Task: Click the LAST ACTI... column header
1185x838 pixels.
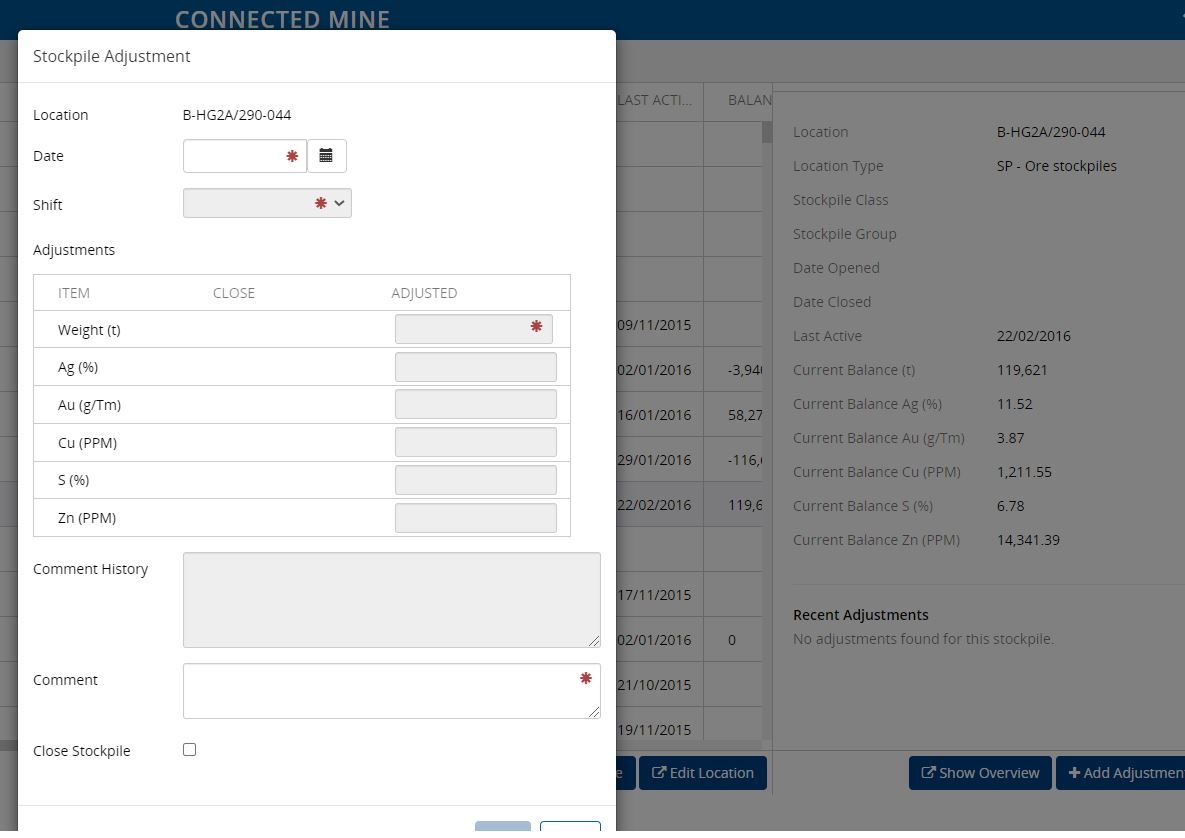Action: click(654, 100)
